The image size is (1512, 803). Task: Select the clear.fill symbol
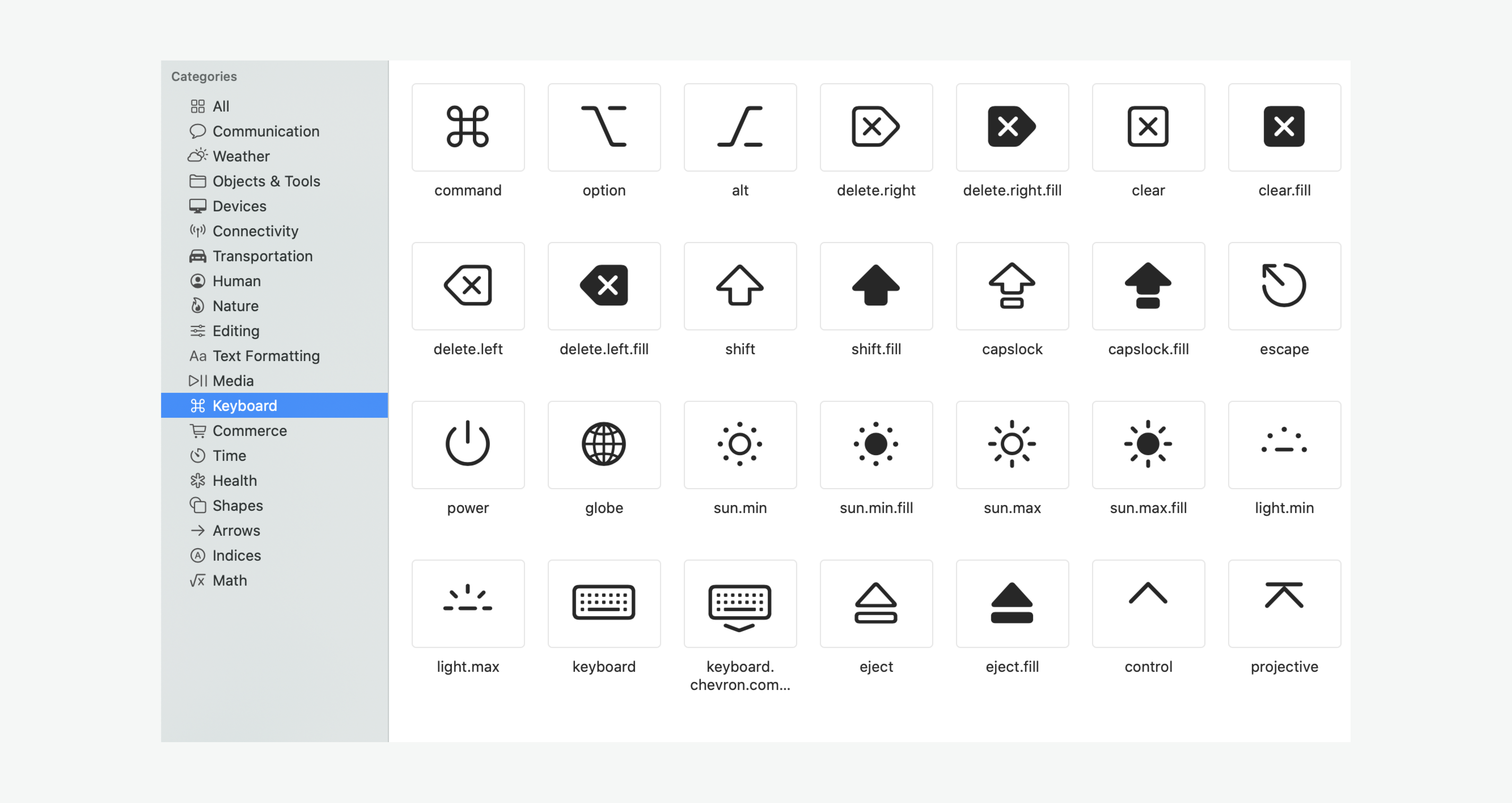pos(1284,127)
